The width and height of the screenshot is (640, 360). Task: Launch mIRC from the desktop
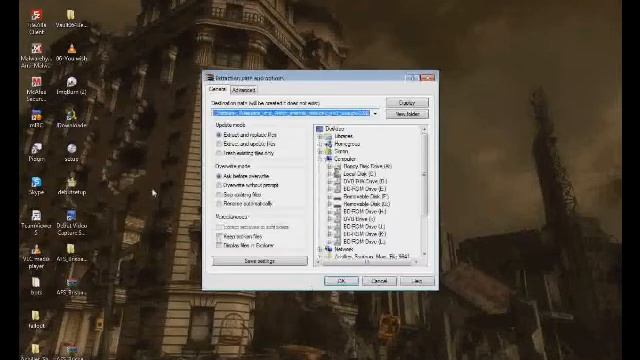[x=36, y=118]
